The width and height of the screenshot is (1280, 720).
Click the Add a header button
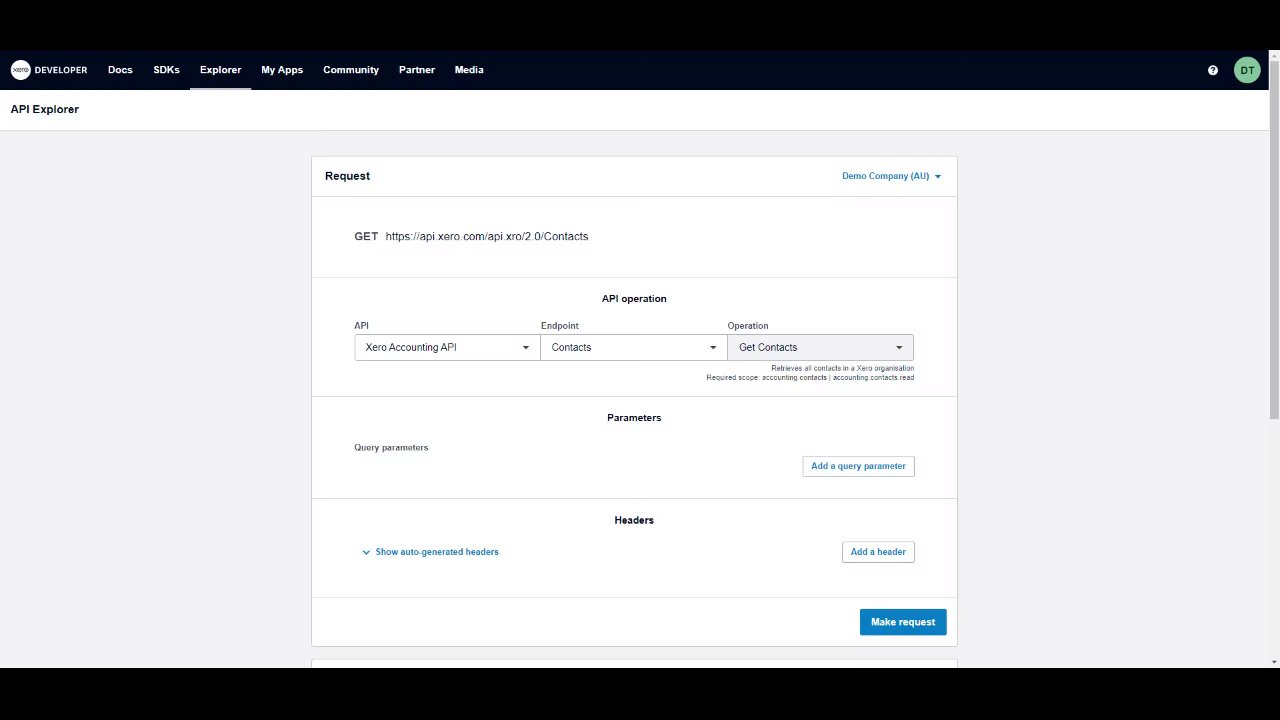point(878,552)
